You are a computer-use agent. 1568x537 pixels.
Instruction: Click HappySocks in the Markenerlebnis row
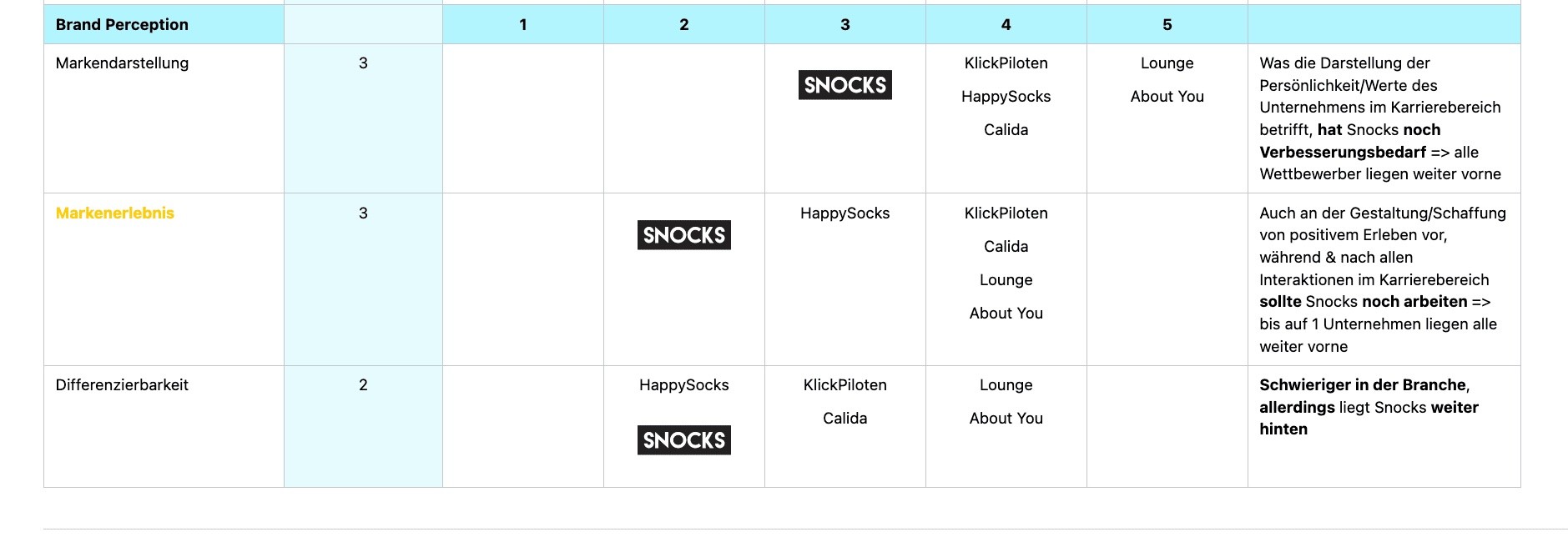845,213
